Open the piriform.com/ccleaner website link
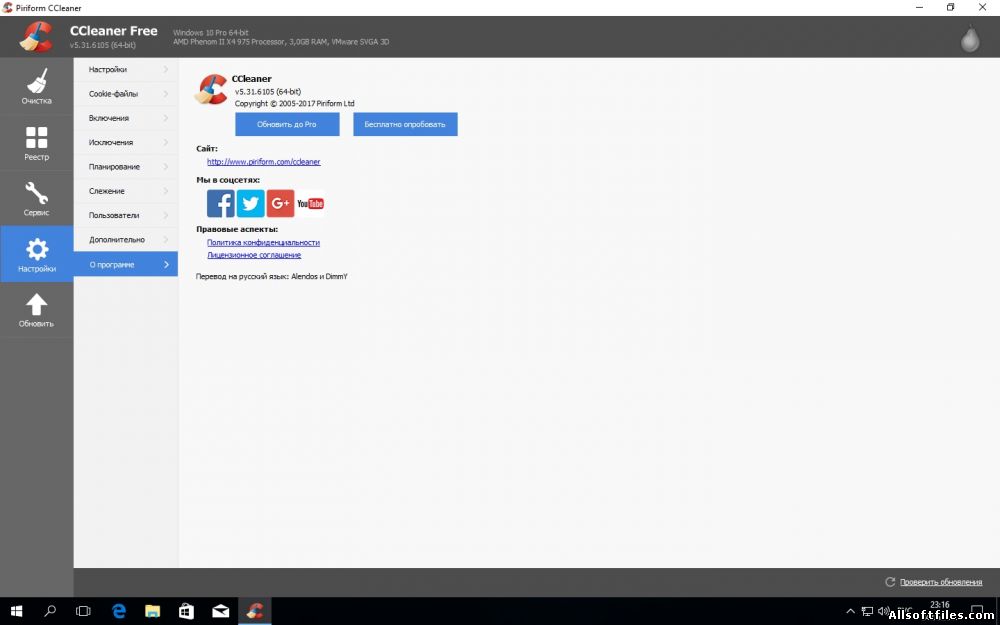1000x625 pixels. (263, 162)
